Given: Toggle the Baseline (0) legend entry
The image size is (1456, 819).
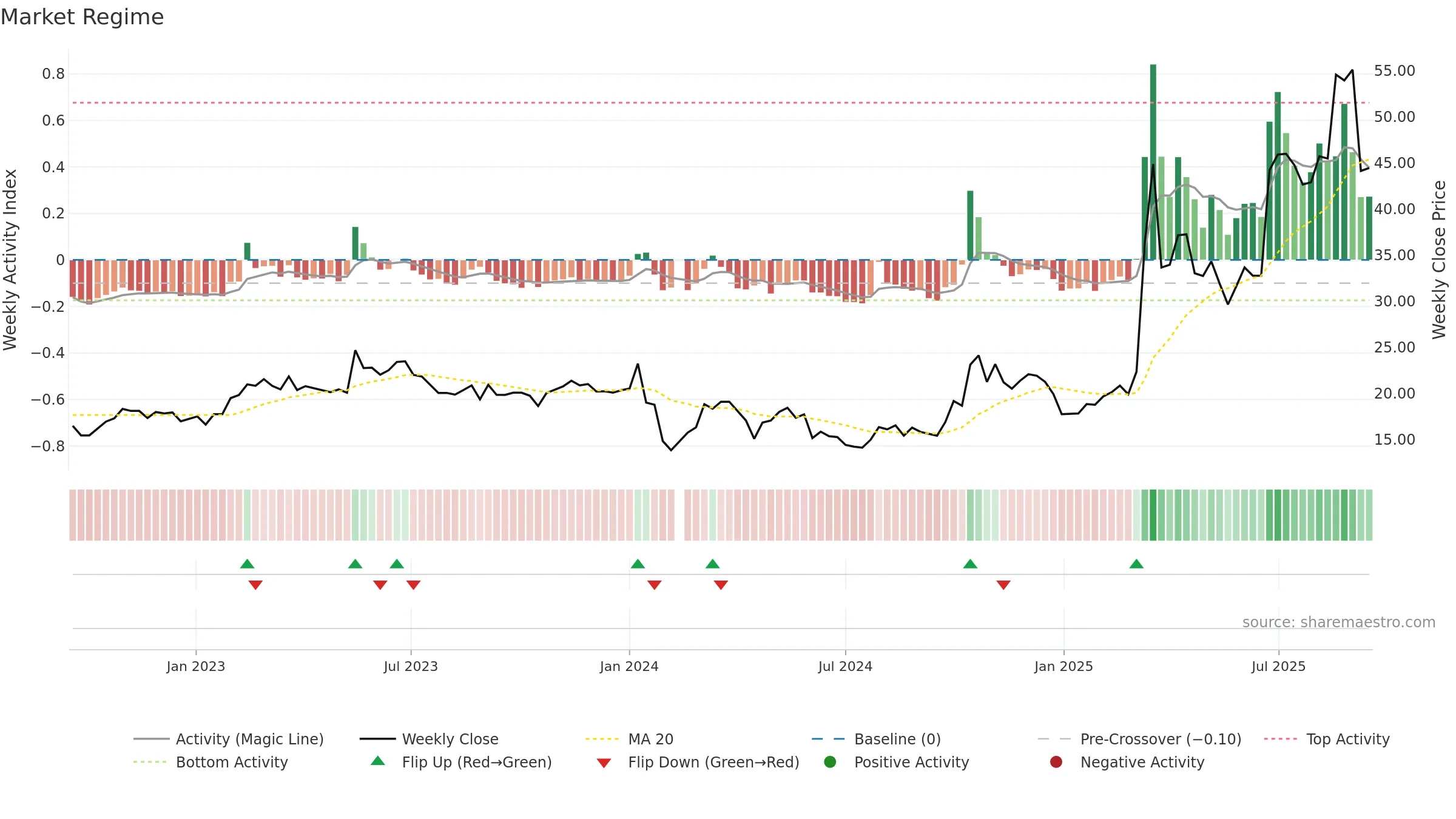Looking at the screenshot, I should [876, 739].
